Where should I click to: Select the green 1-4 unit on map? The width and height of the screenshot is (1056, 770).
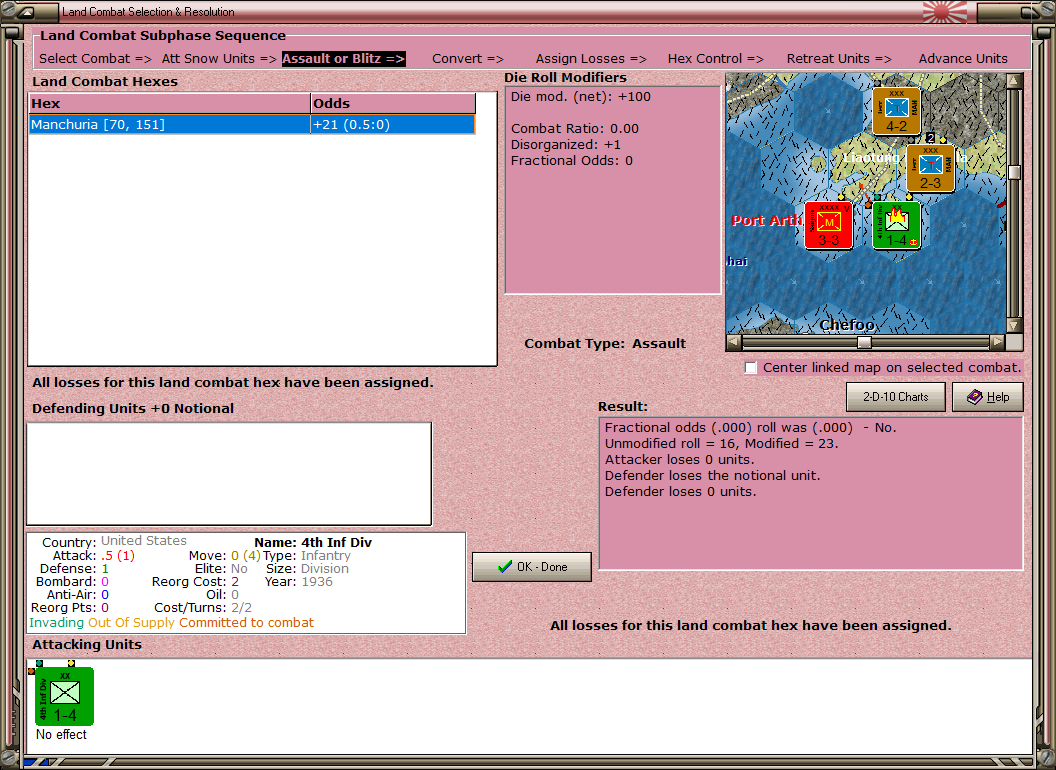coord(896,226)
